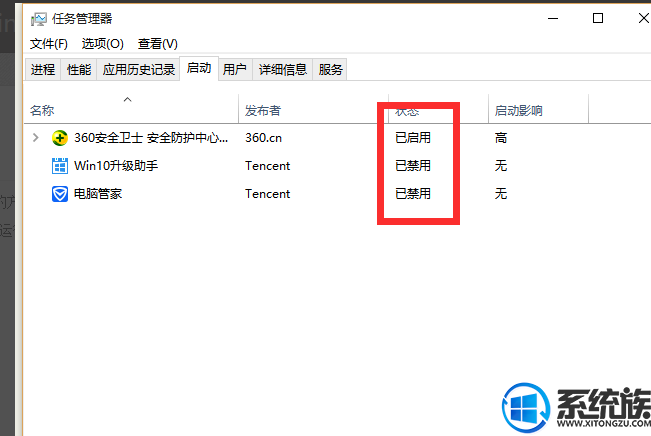
Task: Switch to the 应用历史记录 tab
Action: click(x=139, y=69)
